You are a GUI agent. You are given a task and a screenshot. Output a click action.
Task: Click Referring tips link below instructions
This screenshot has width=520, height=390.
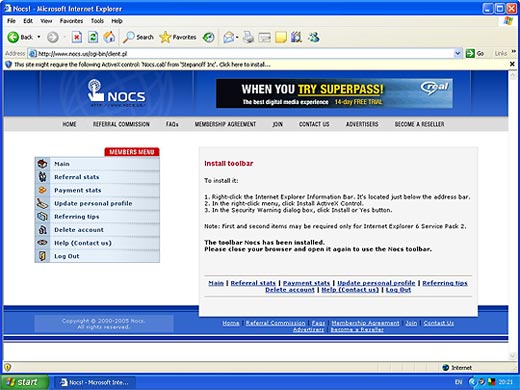click(445, 283)
